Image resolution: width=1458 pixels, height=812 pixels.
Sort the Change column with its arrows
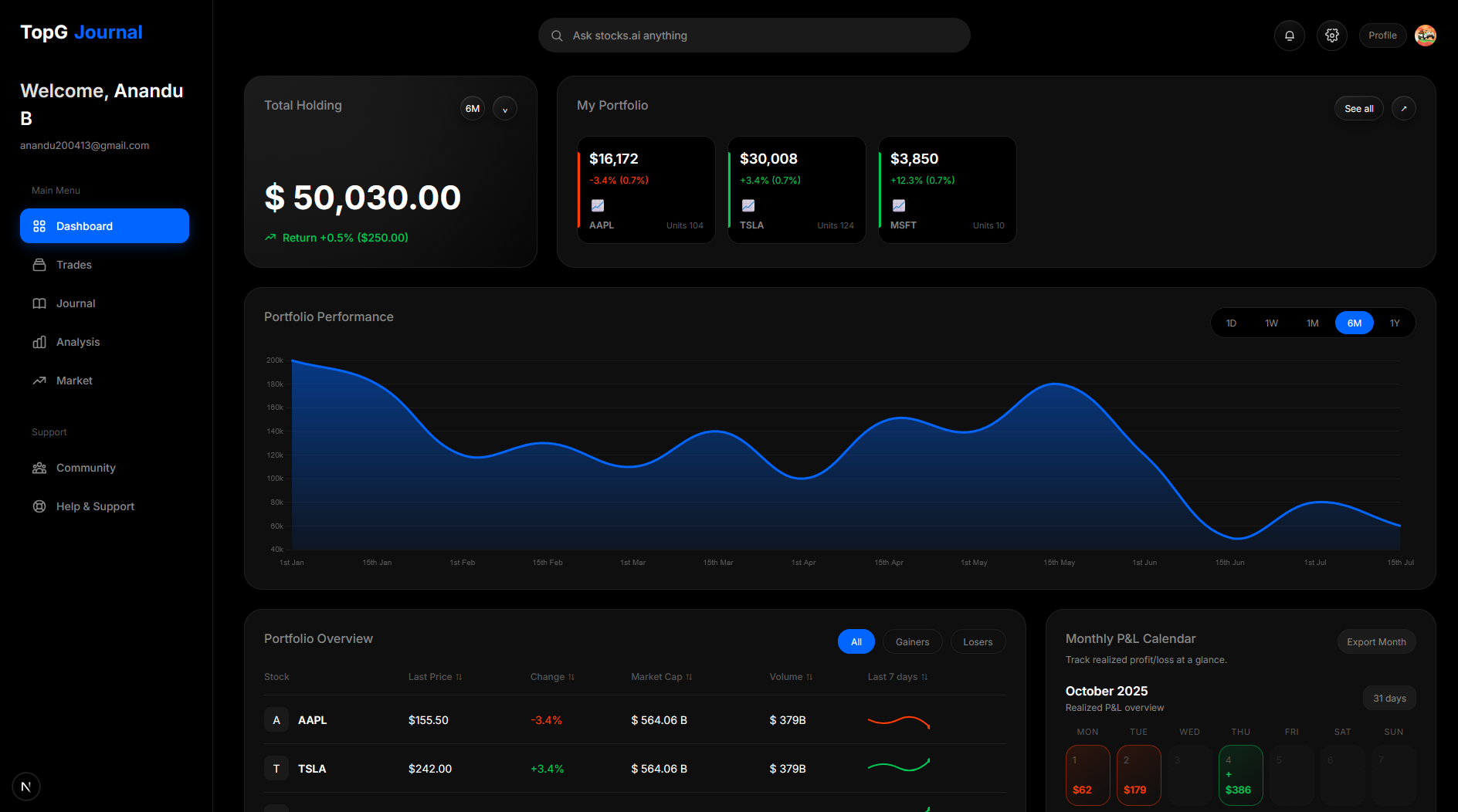click(571, 676)
